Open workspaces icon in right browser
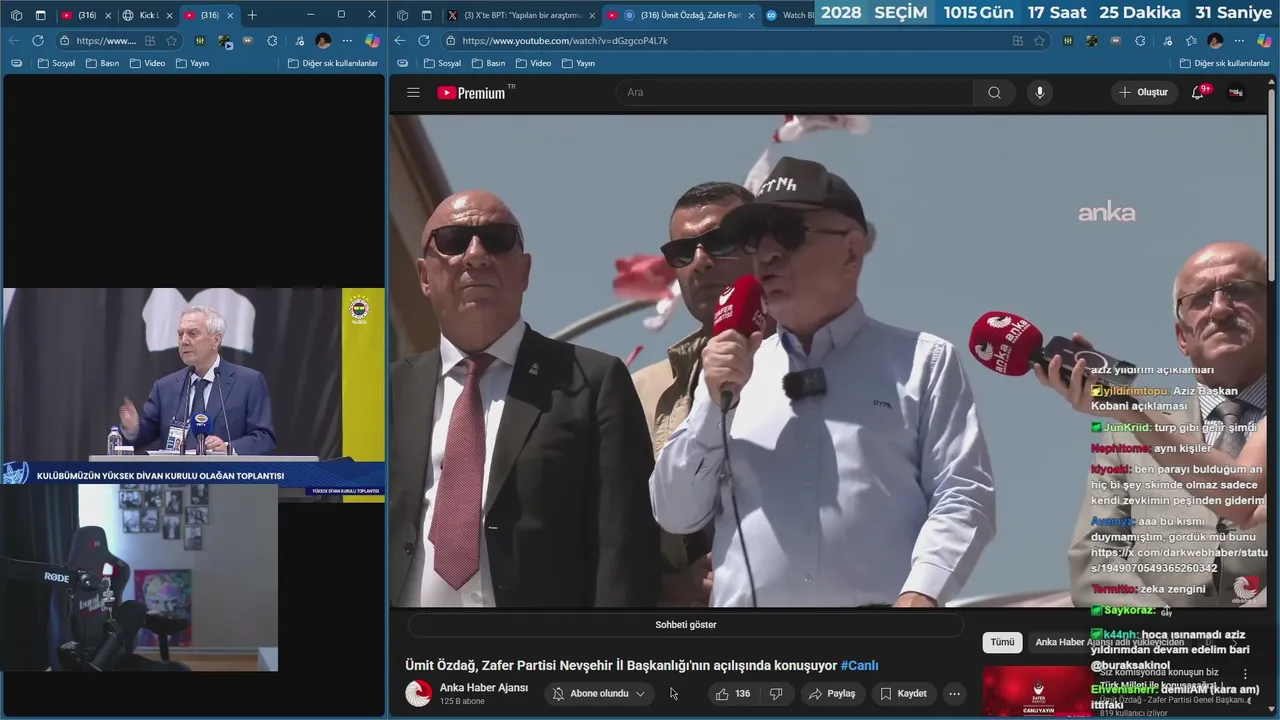Image resolution: width=1280 pixels, height=720 pixels. click(x=402, y=15)
